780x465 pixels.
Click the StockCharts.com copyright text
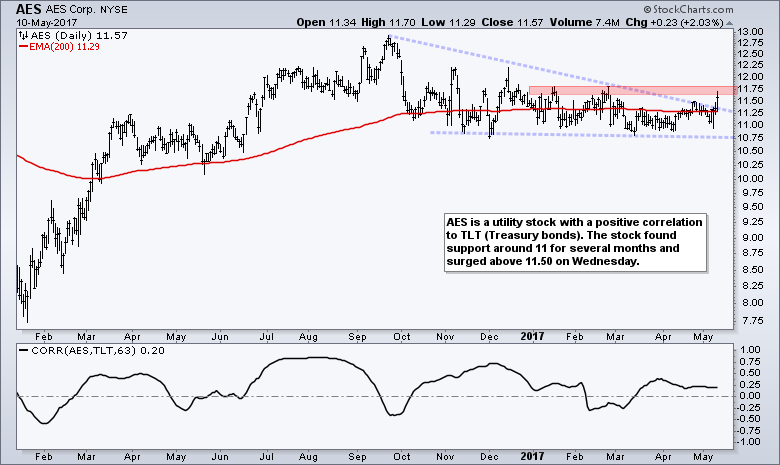[x=688, y=9]
